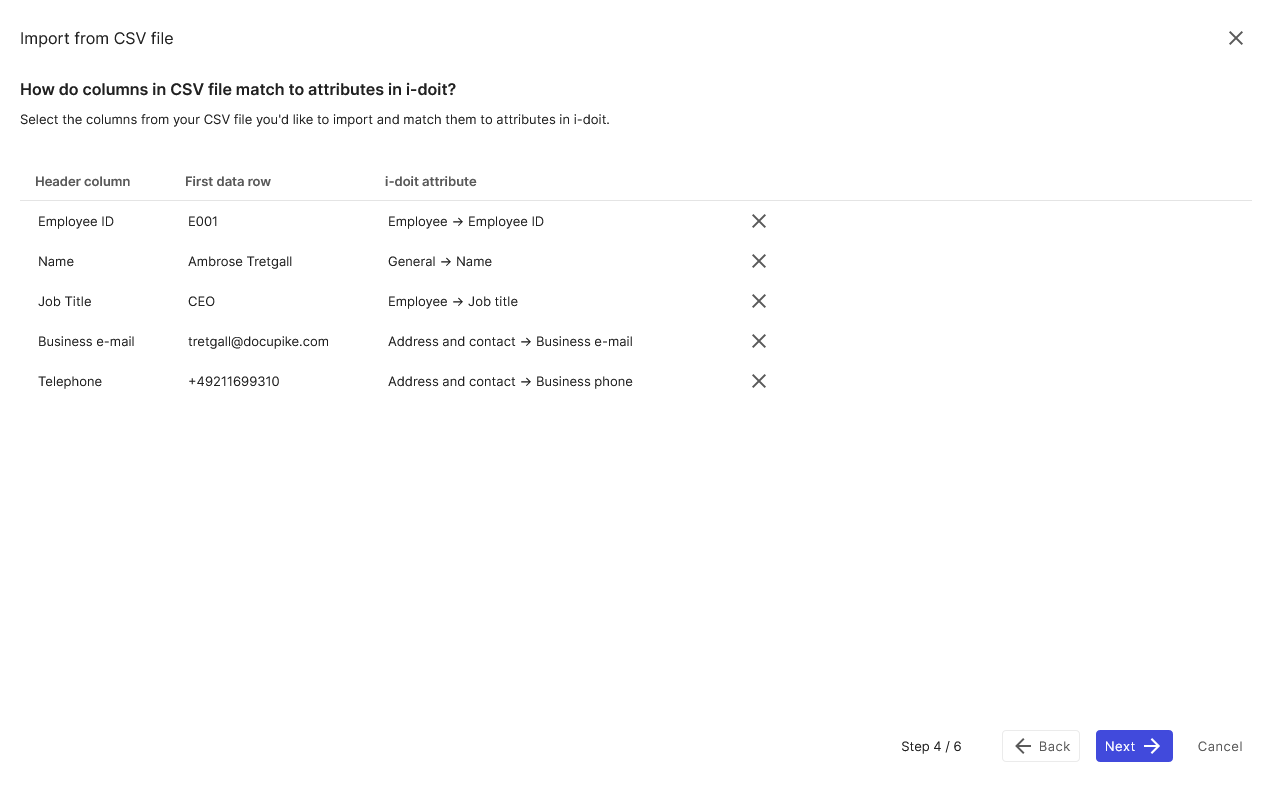Image resolution: width=1267 pixels, height=786 pixels.
Task: Go back to the previous step
Action: click(1041, 746)
